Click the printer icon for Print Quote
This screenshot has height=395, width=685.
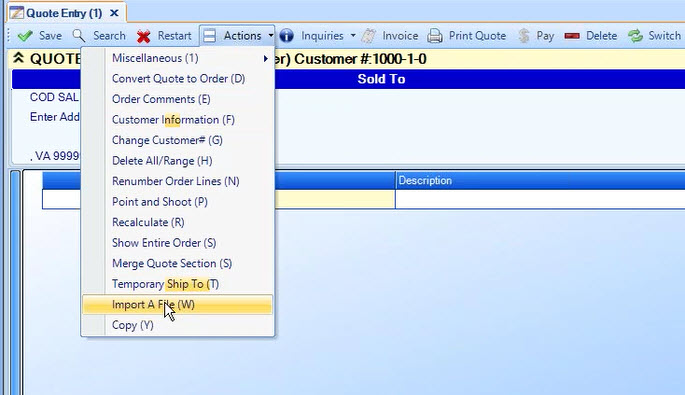coord(435,36)
